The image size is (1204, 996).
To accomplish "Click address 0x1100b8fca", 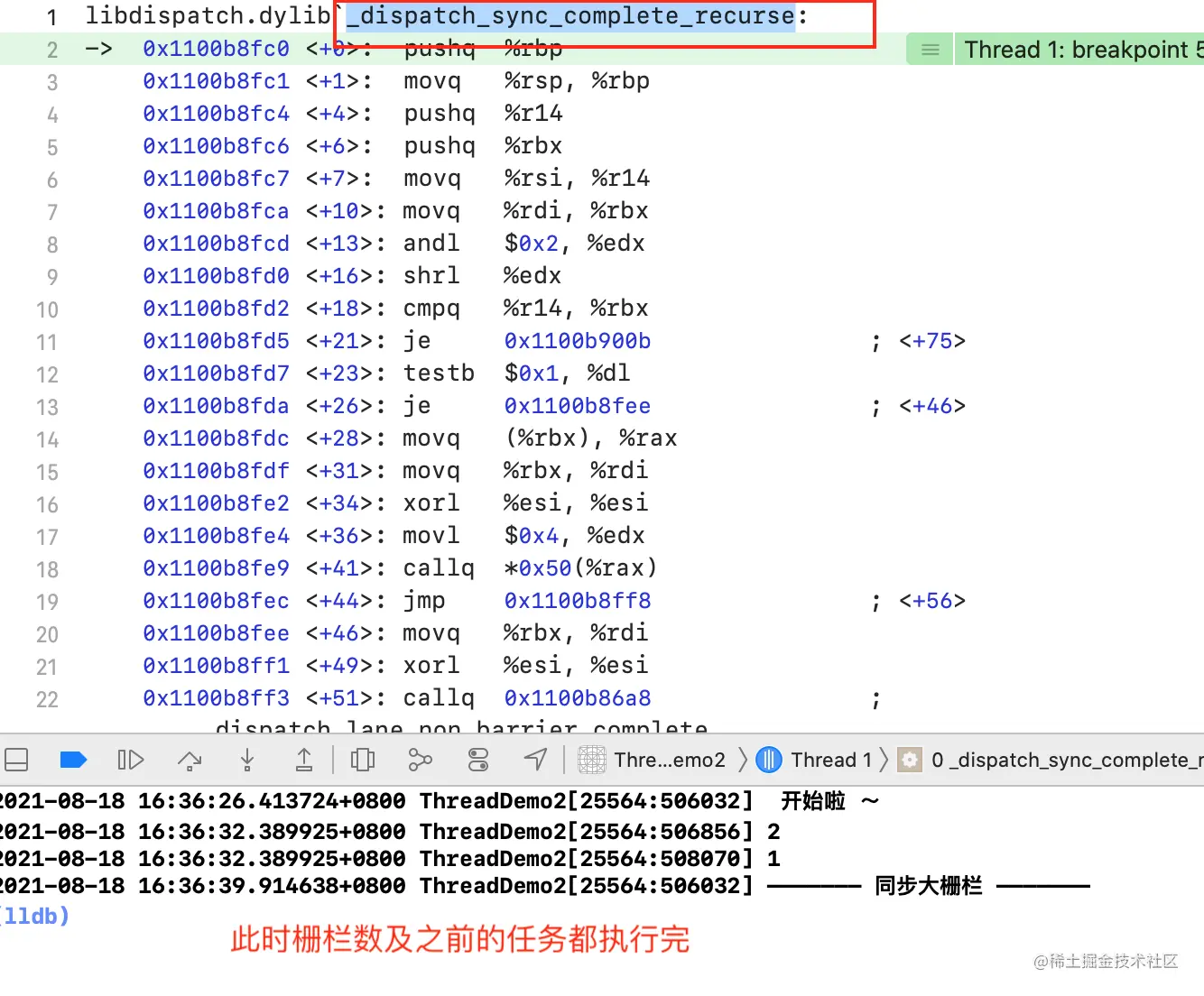I will [x=217, y=211].
